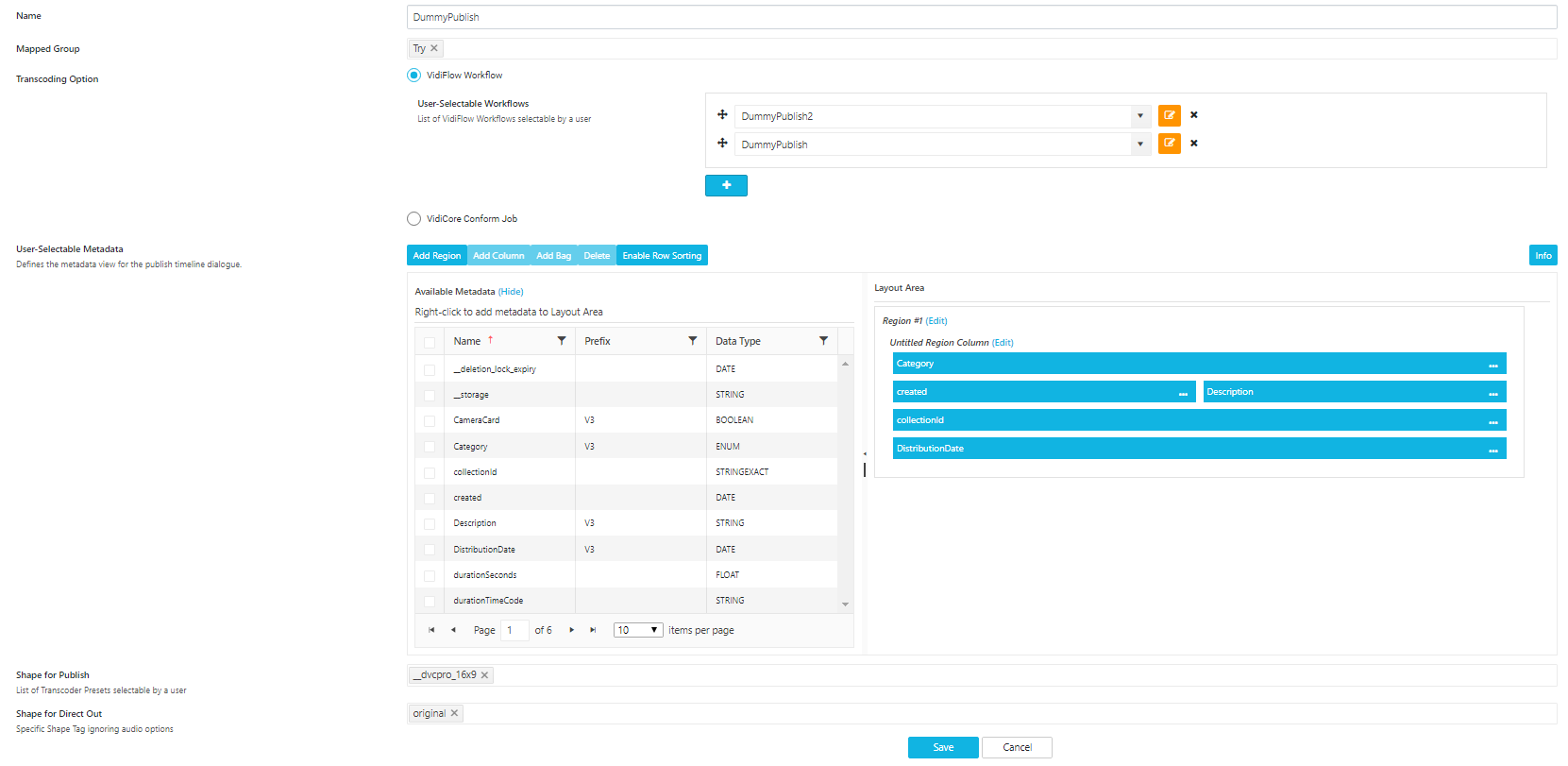Click Add Region in metadata toolbar
Image resolution: width=1568 pixels, height=766 pixels.
(x=436, y=256)
